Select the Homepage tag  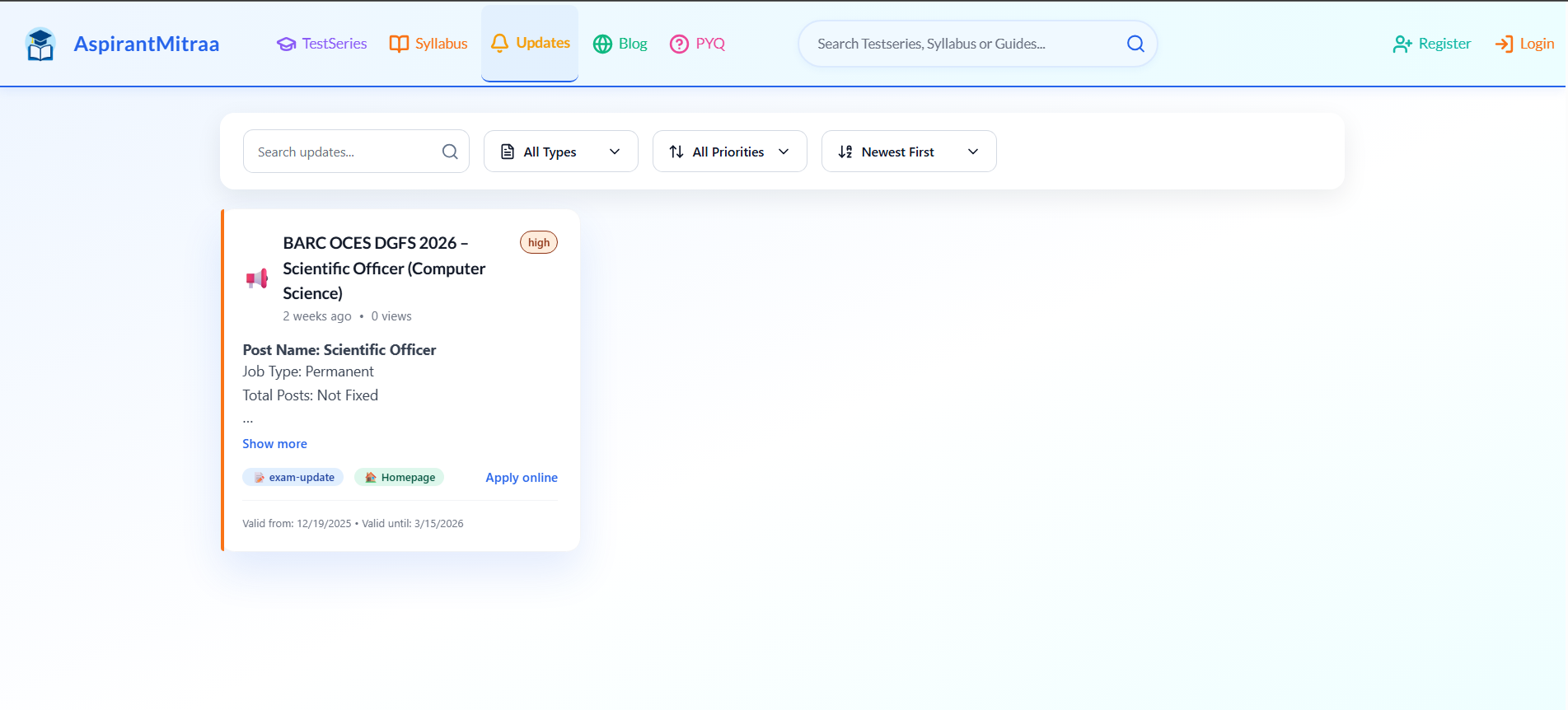pos(400,477)
